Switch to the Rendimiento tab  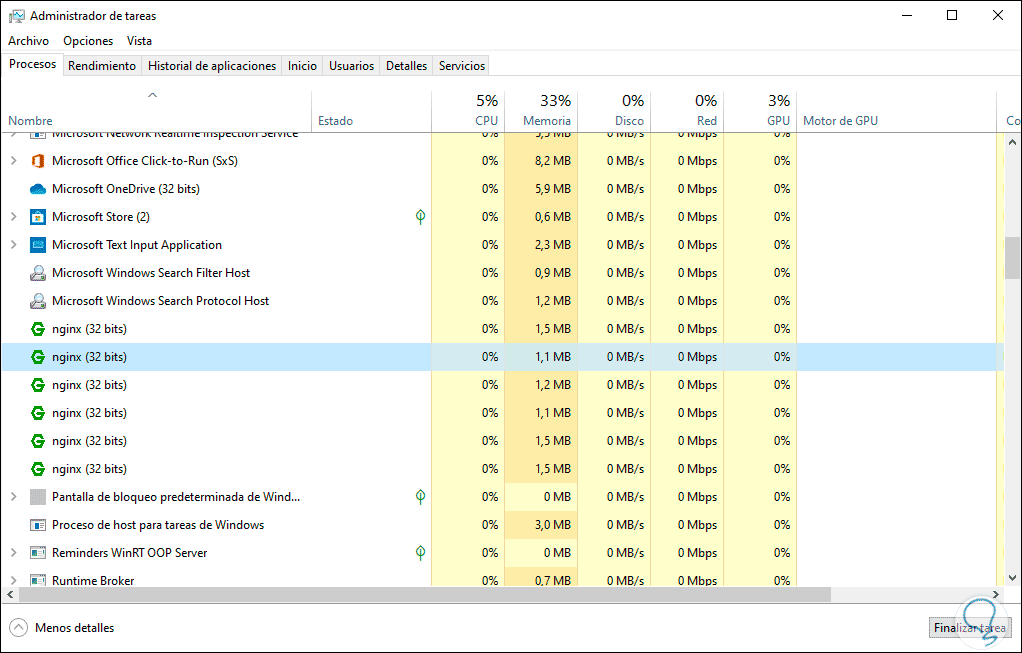[102, 66]
